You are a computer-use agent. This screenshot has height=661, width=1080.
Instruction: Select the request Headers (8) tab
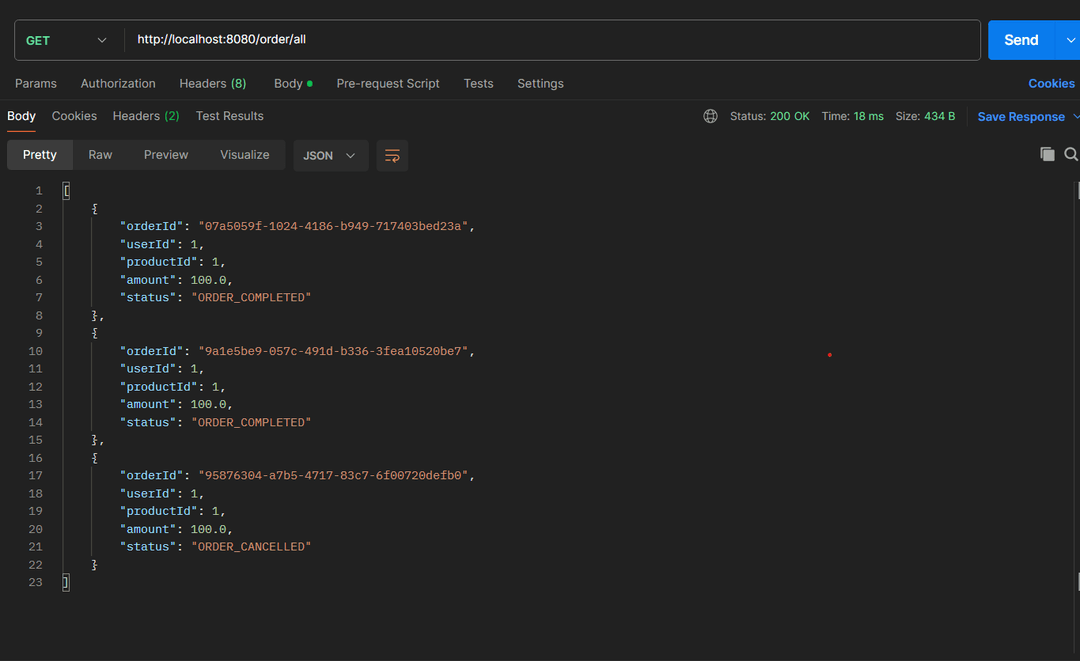[x=212, y=84]
